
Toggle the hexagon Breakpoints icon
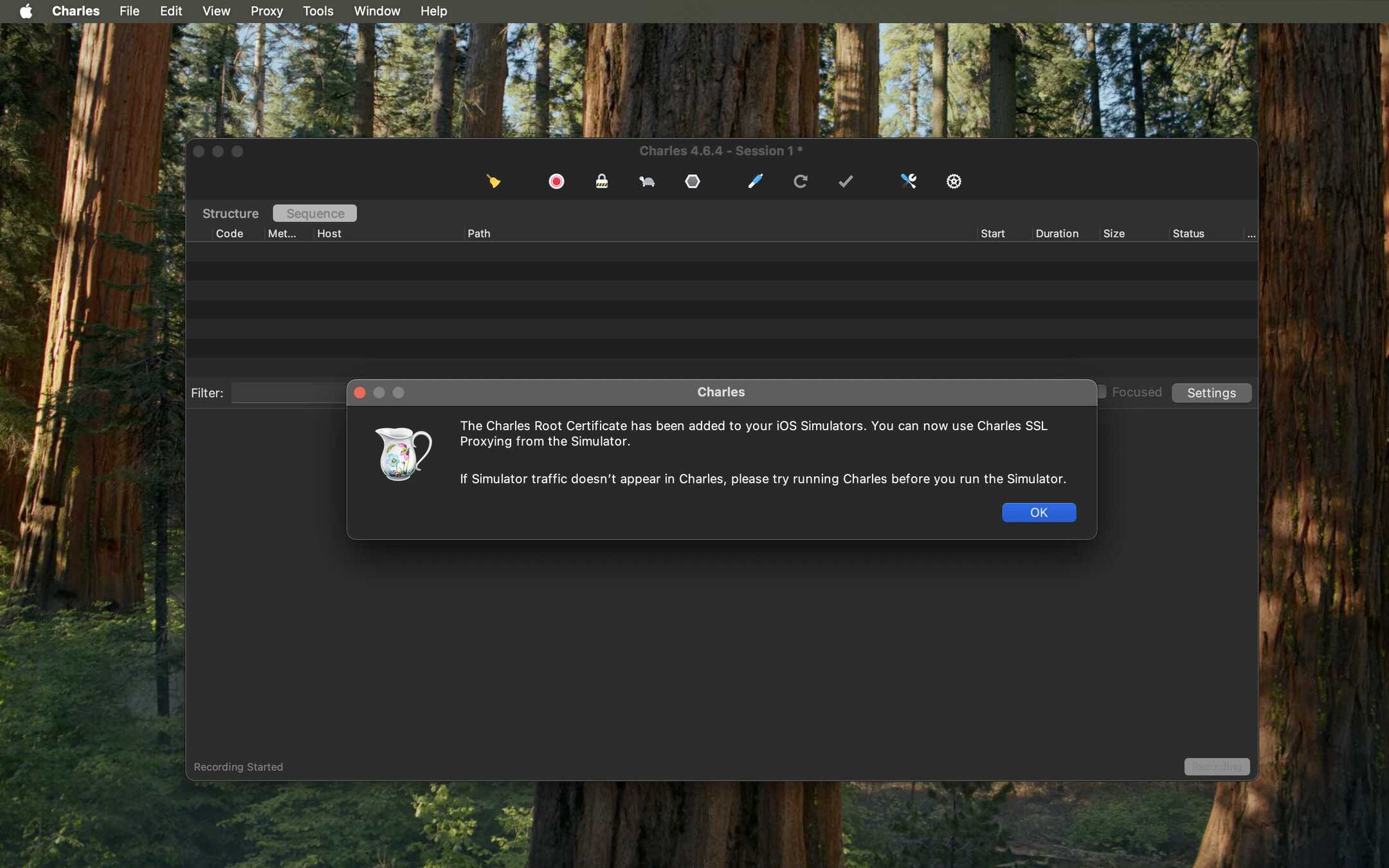[693, 181]
